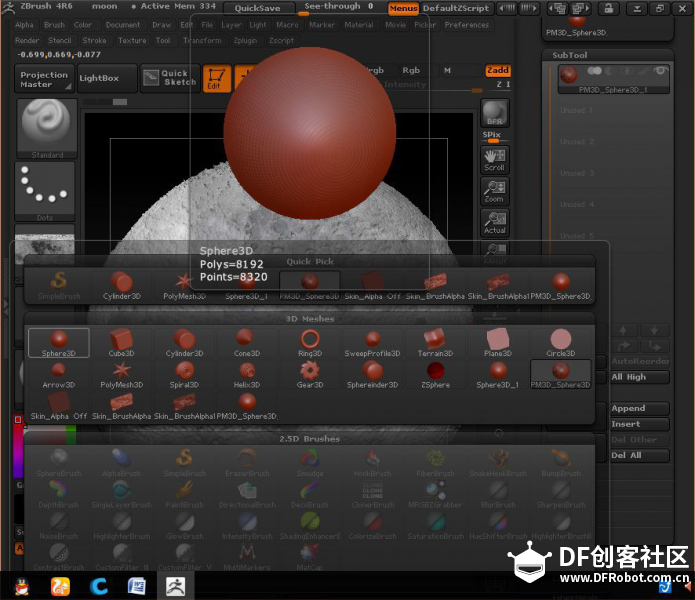Click the All High button
The image size is (695, 600).
pyautogui.click(x=640, y=377)
